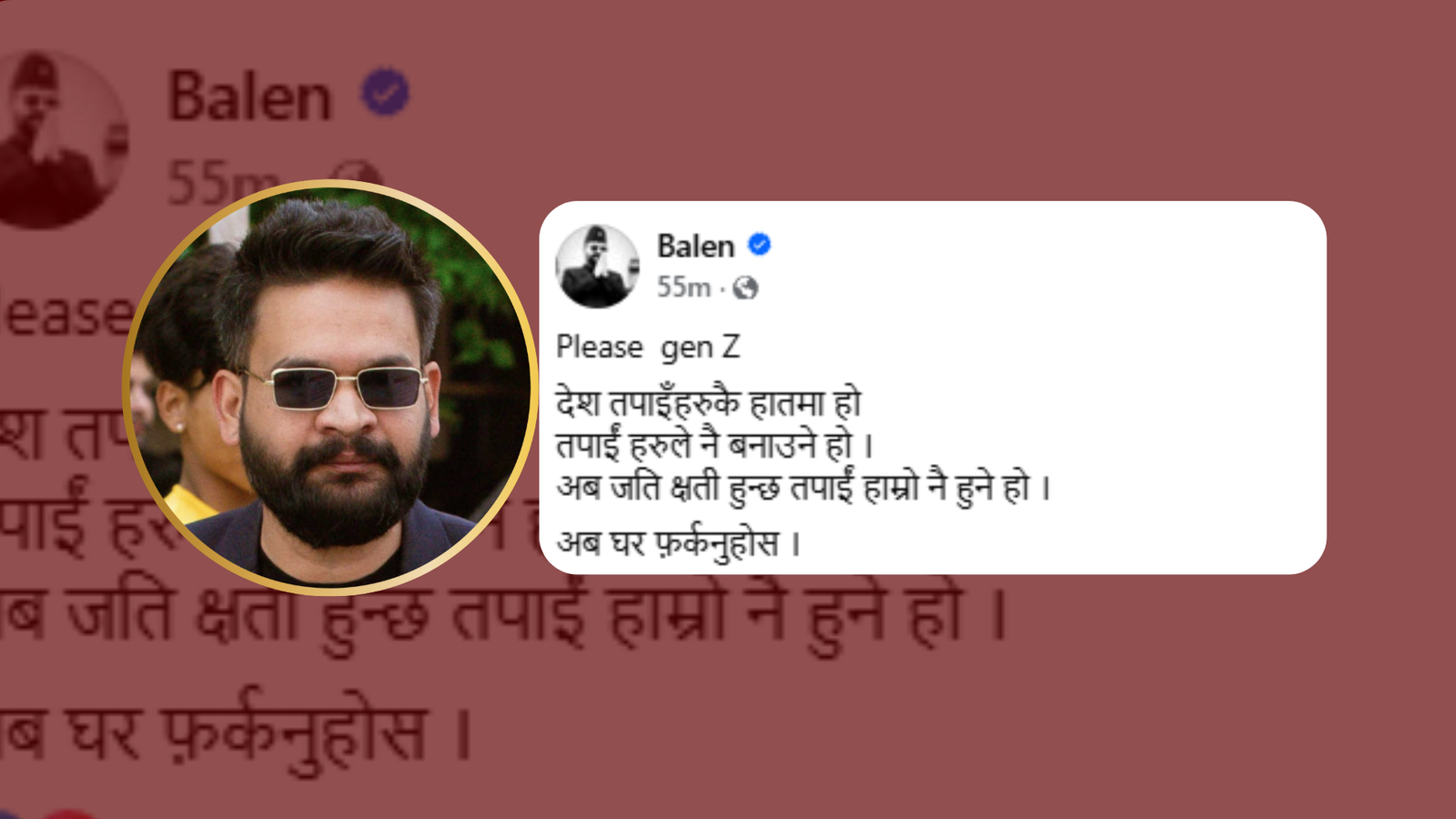Screen dimensions: 1456x819
Task: Click the line 'देश तपाईंहरुकै हातमा हो'
Action: (x=709, y=402)
